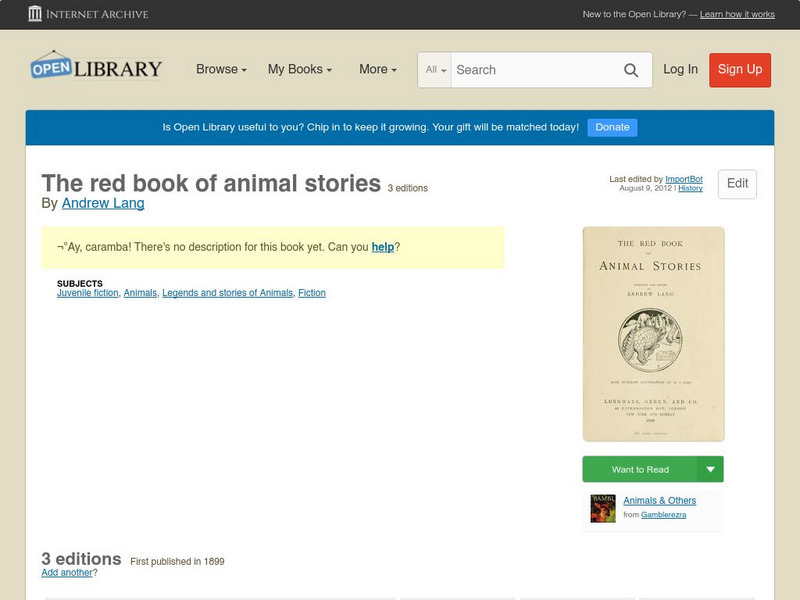Select the "Juvenile fiction" subject link
This screenshot has width=800, height=600.
[88, 294]
